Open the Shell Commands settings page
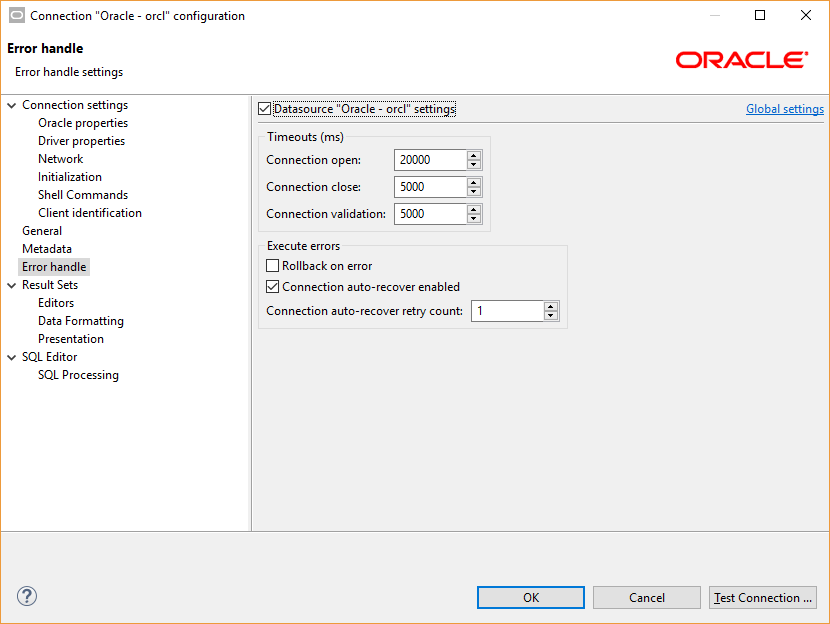The image size is (830, 624). click(x=82, y=194)
